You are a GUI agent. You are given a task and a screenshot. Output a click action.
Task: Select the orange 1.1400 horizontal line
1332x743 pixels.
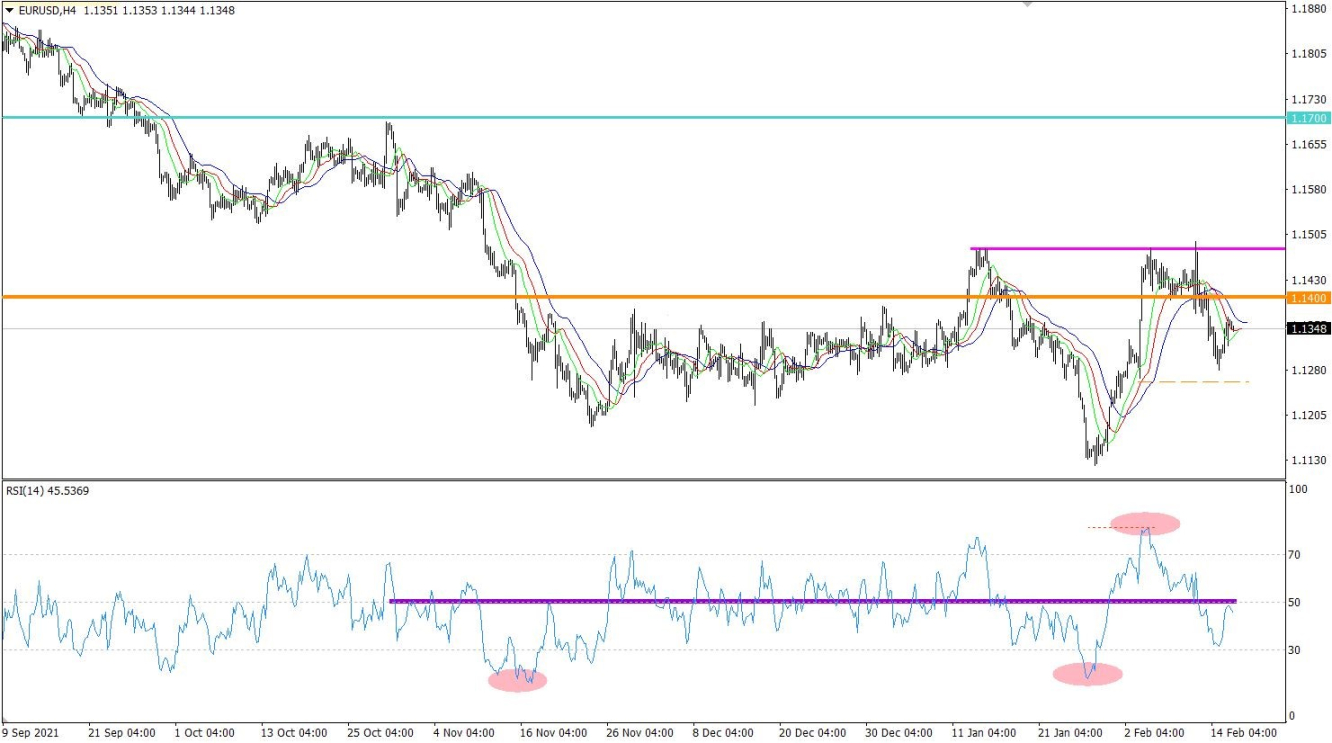click(643, 297)
